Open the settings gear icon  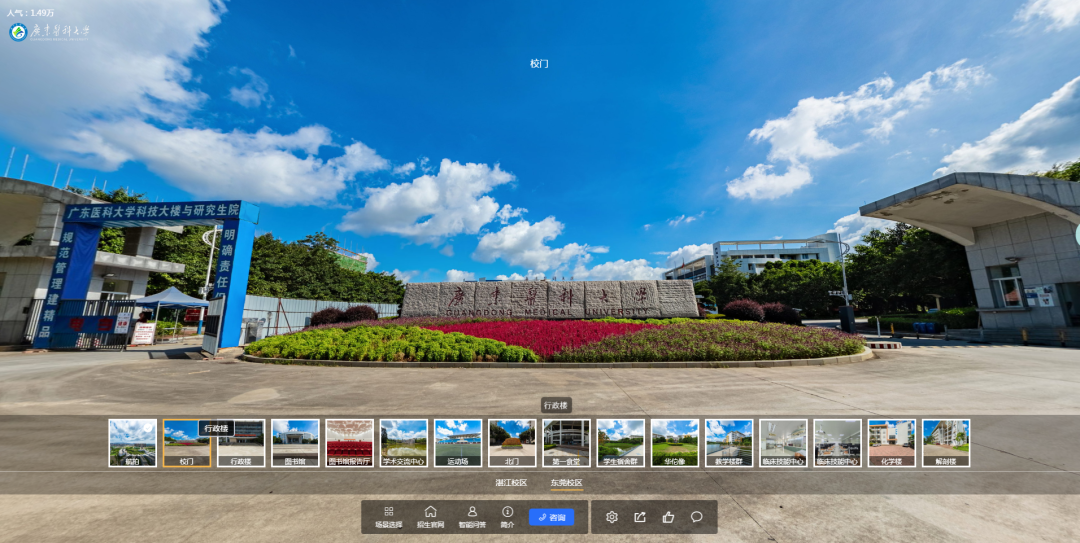612,517
